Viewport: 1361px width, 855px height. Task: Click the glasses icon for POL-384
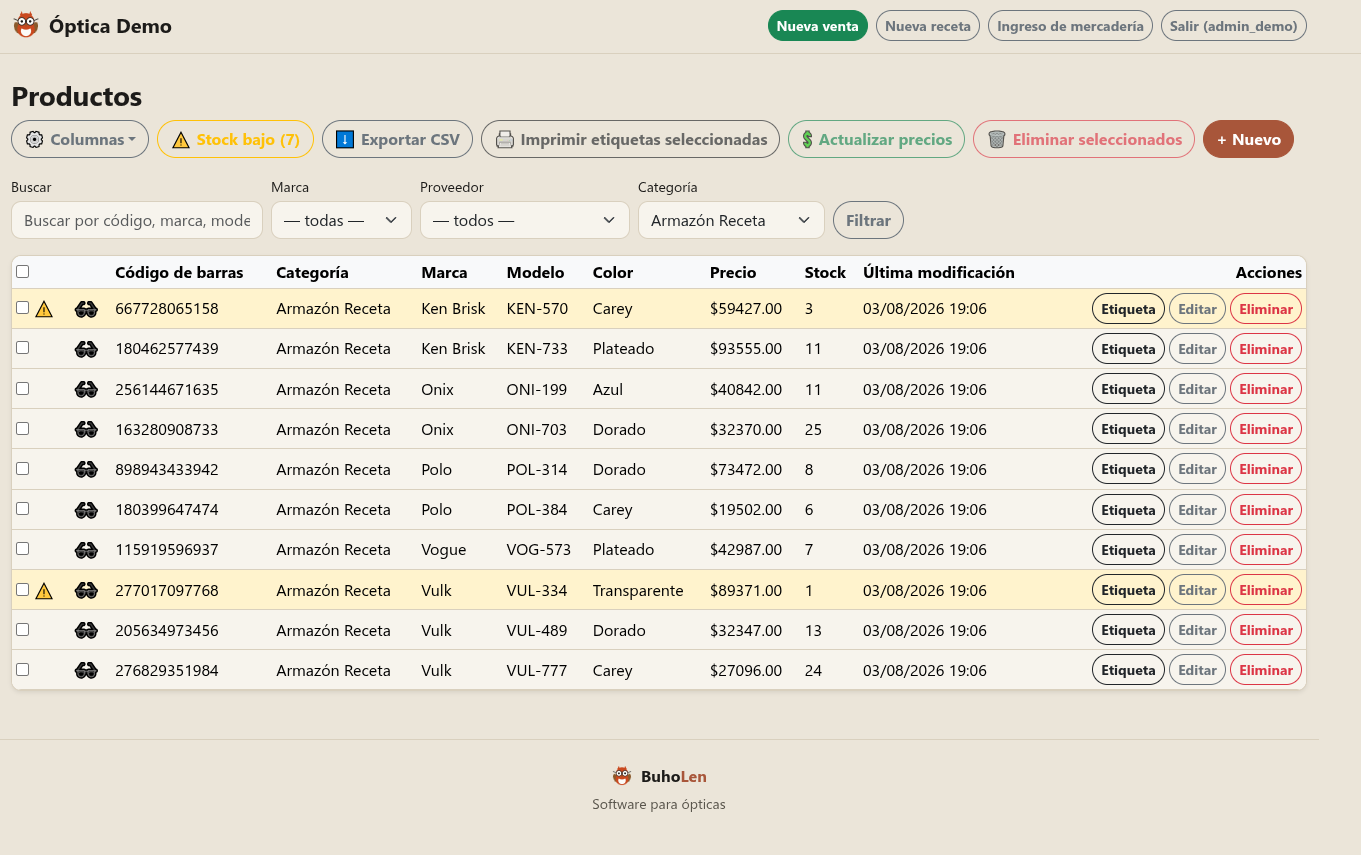coord(86,510)
